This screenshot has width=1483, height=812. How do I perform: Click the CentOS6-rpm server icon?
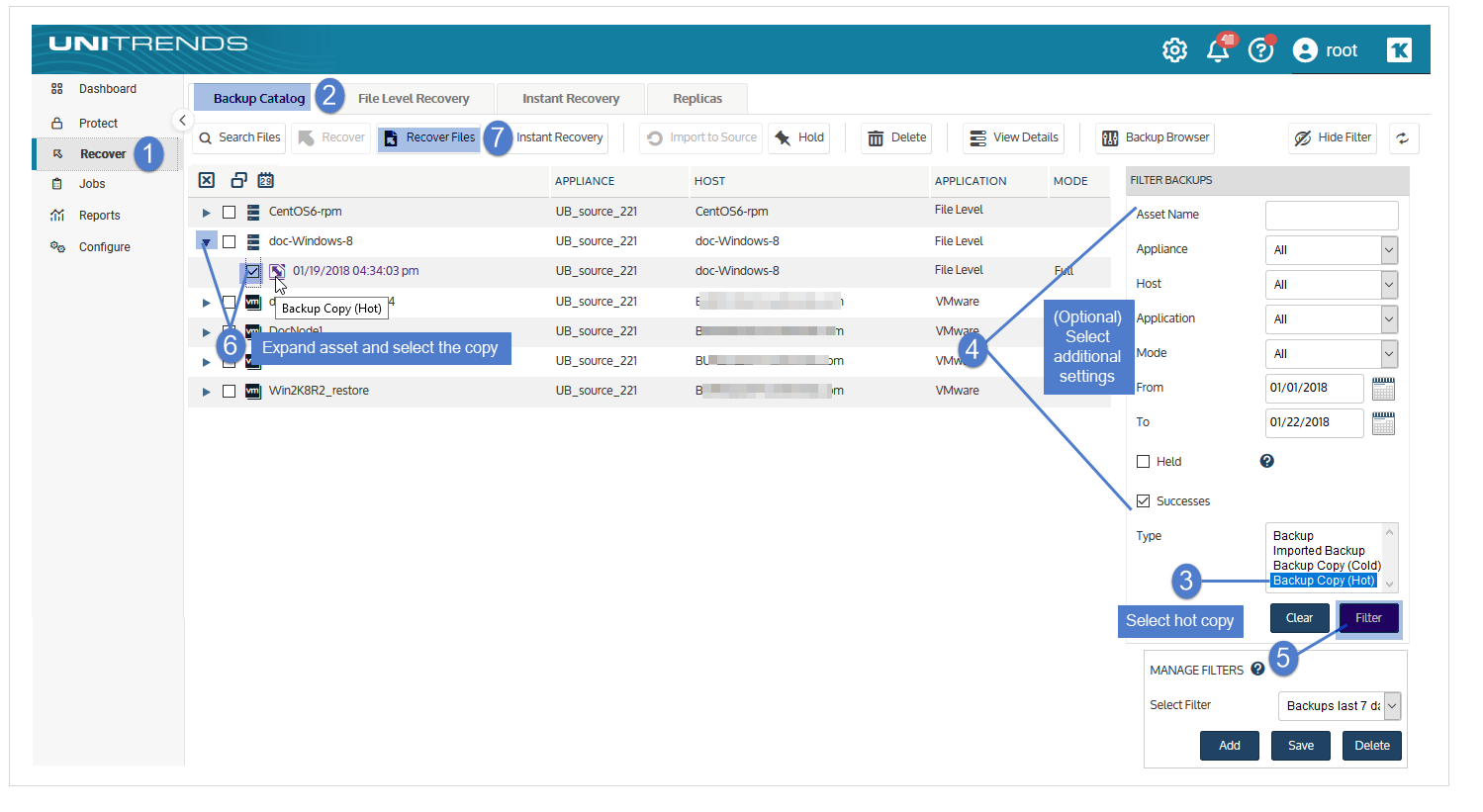(253, 212)
